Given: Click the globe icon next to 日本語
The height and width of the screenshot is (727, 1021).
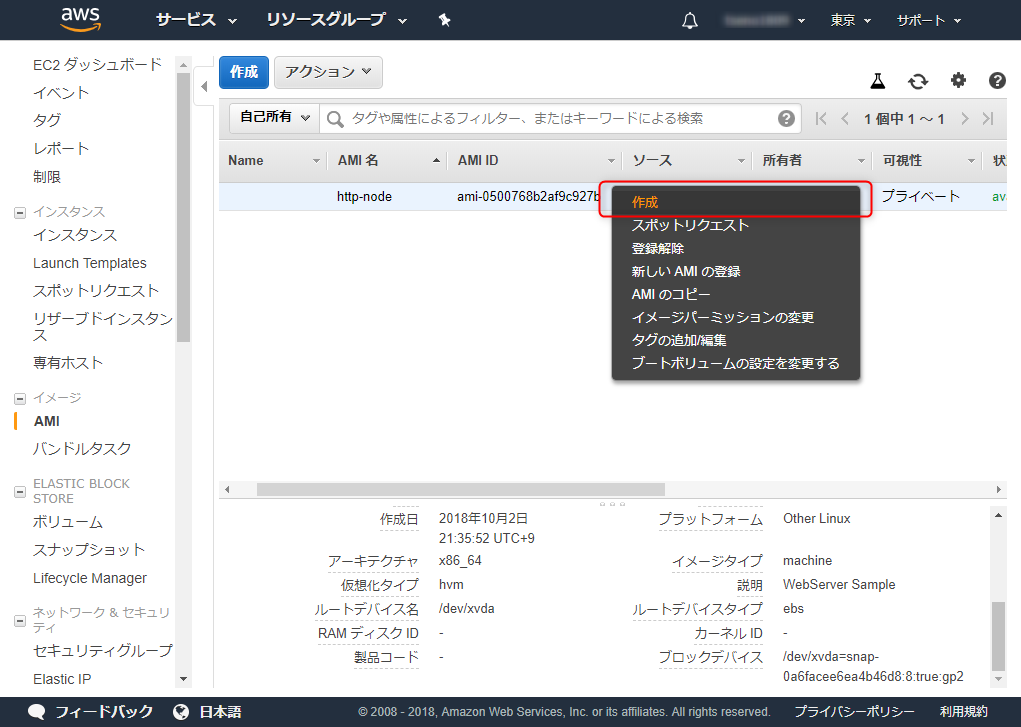Looking at the screenshot, I should 182,712.
